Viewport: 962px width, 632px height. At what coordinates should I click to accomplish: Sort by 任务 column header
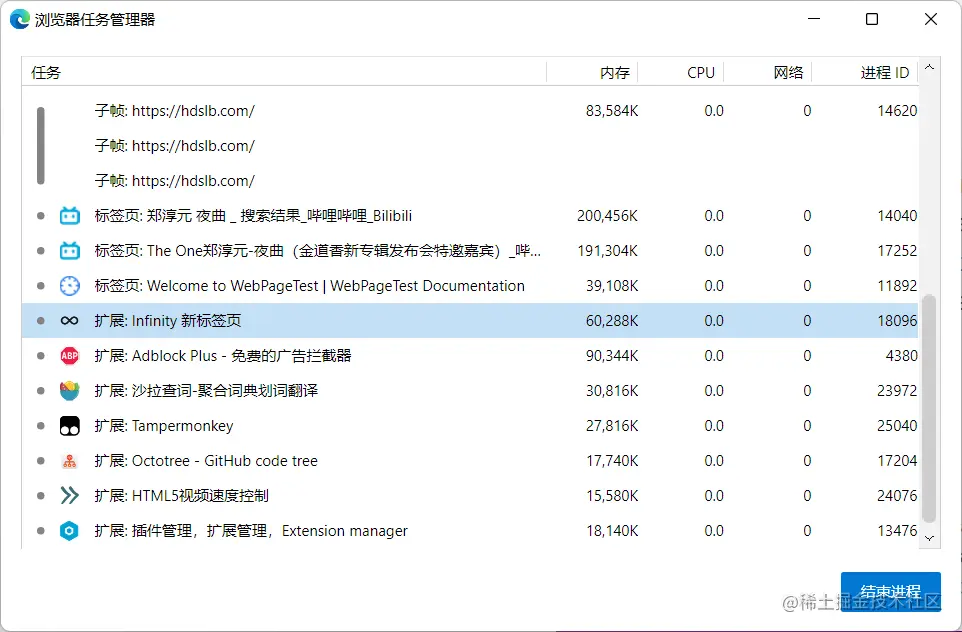(x=284, y=72)
